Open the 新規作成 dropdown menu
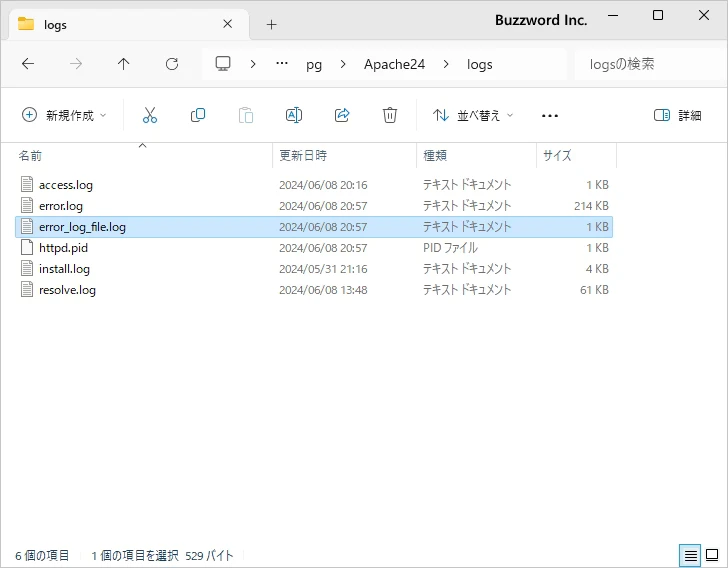The image size is (728, 568). click(x=64, y=115)
